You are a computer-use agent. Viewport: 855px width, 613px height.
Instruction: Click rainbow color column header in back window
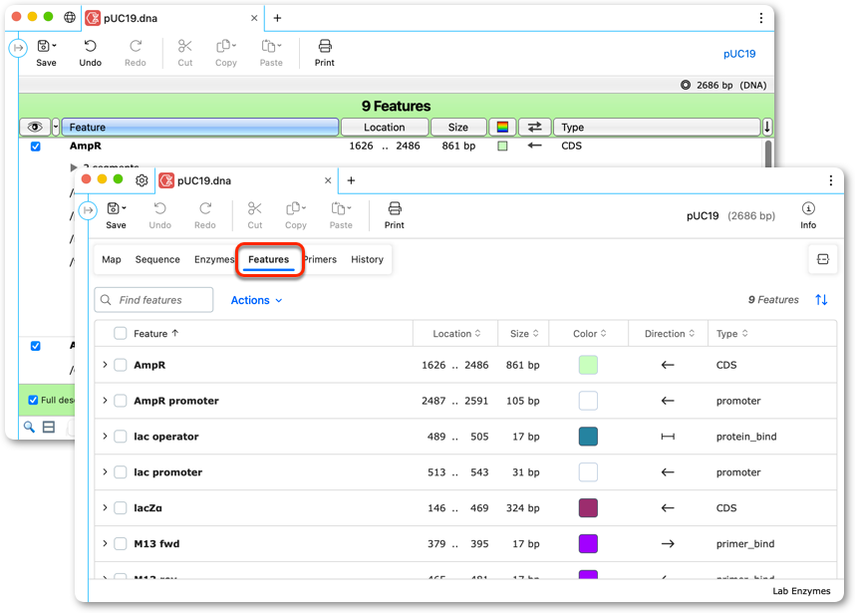pyautogui.click(x=502, y=127)
